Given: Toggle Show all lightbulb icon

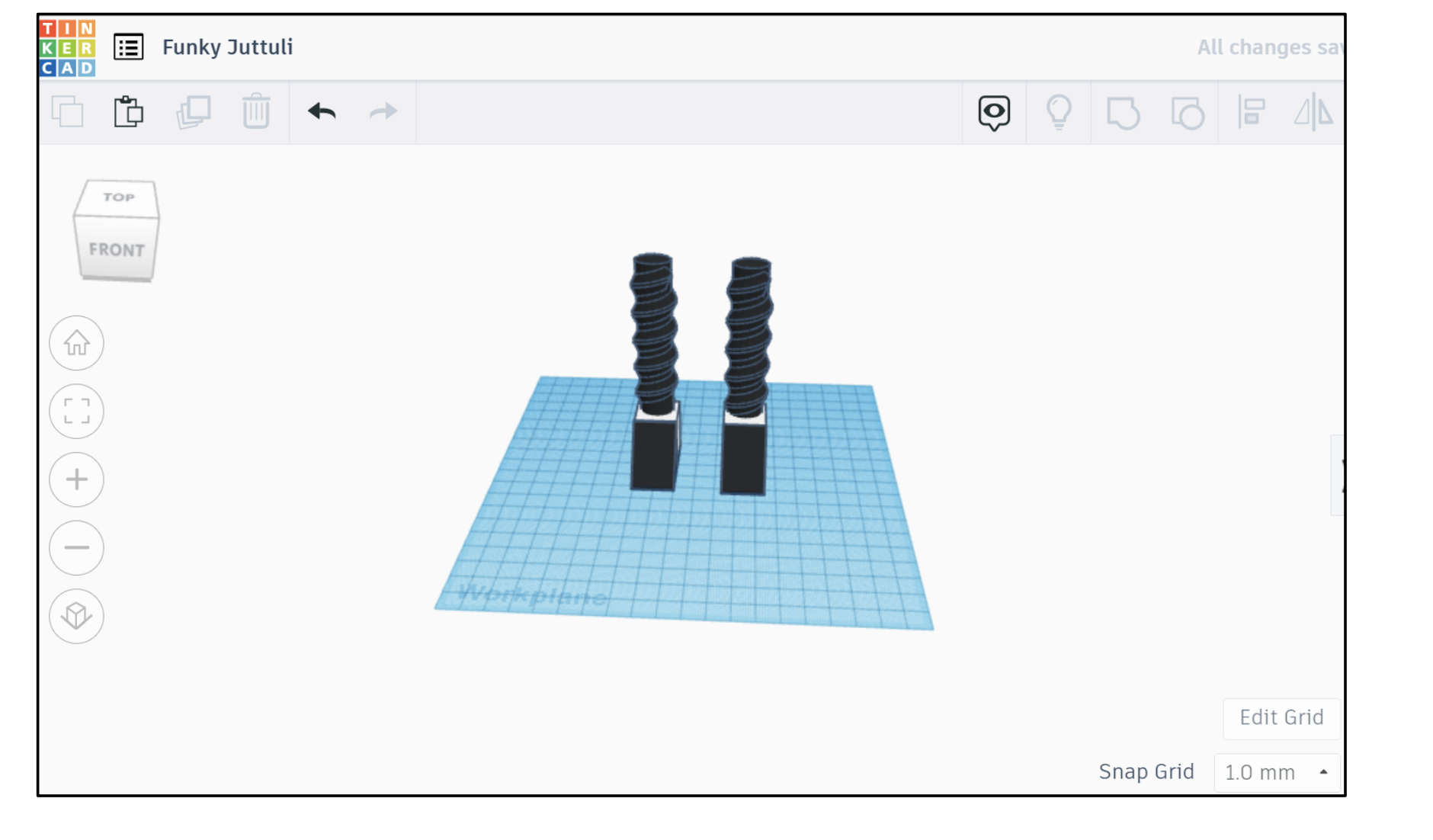Looking at the screenshot, I should pyautogui.click(x=1059, y=113).
